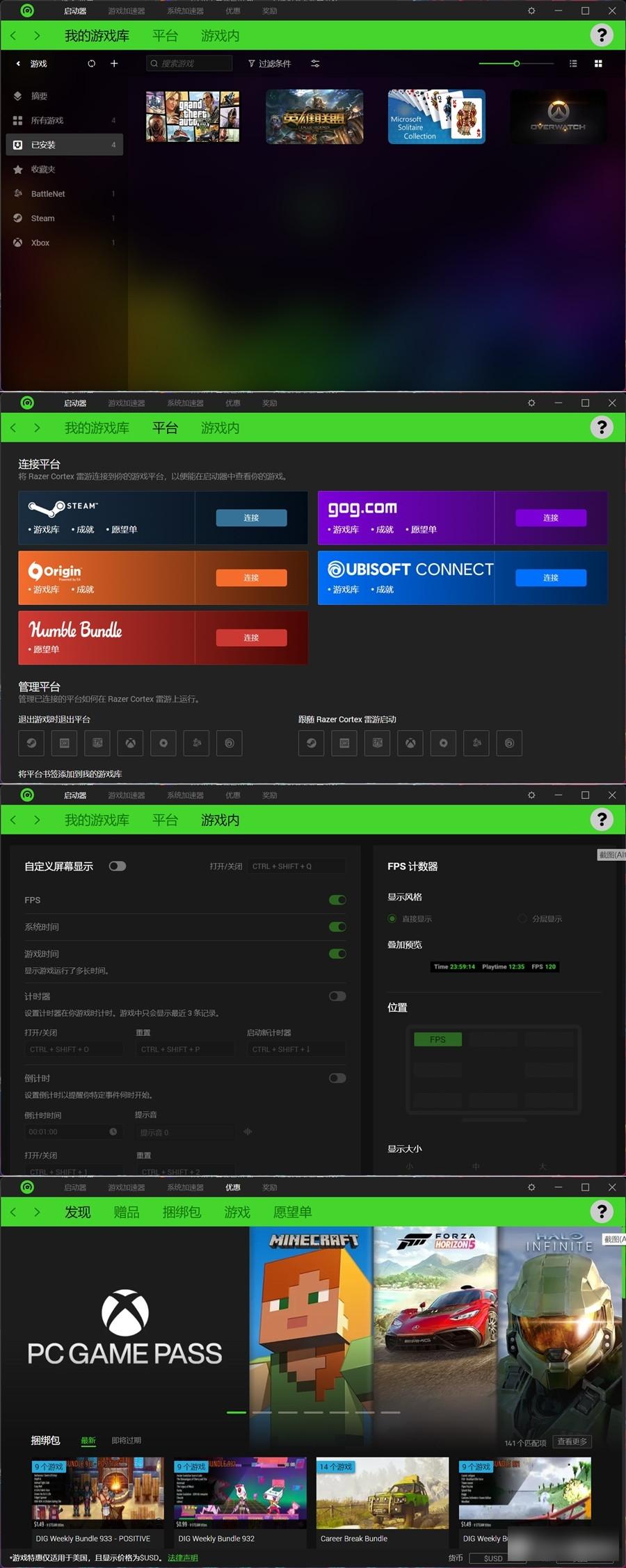This screenshot has width=626, height=1568.
Task: Click the Overwatch game thumbnail
Action: [559, 117]
